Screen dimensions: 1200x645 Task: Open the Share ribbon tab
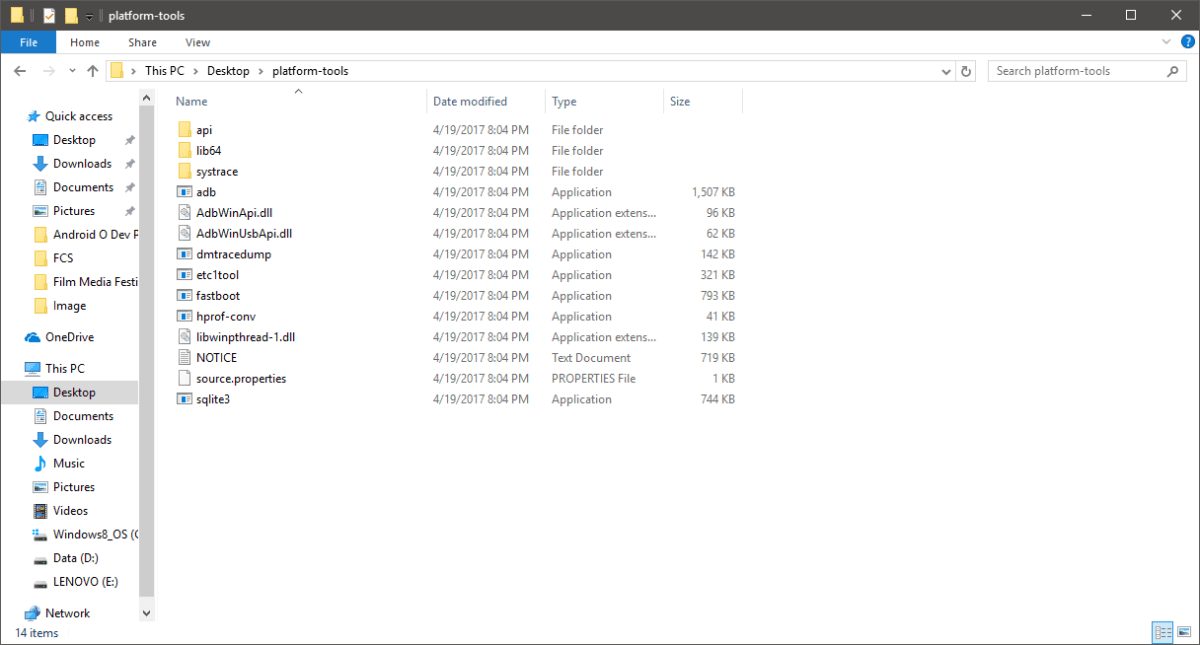click(143, 42)
